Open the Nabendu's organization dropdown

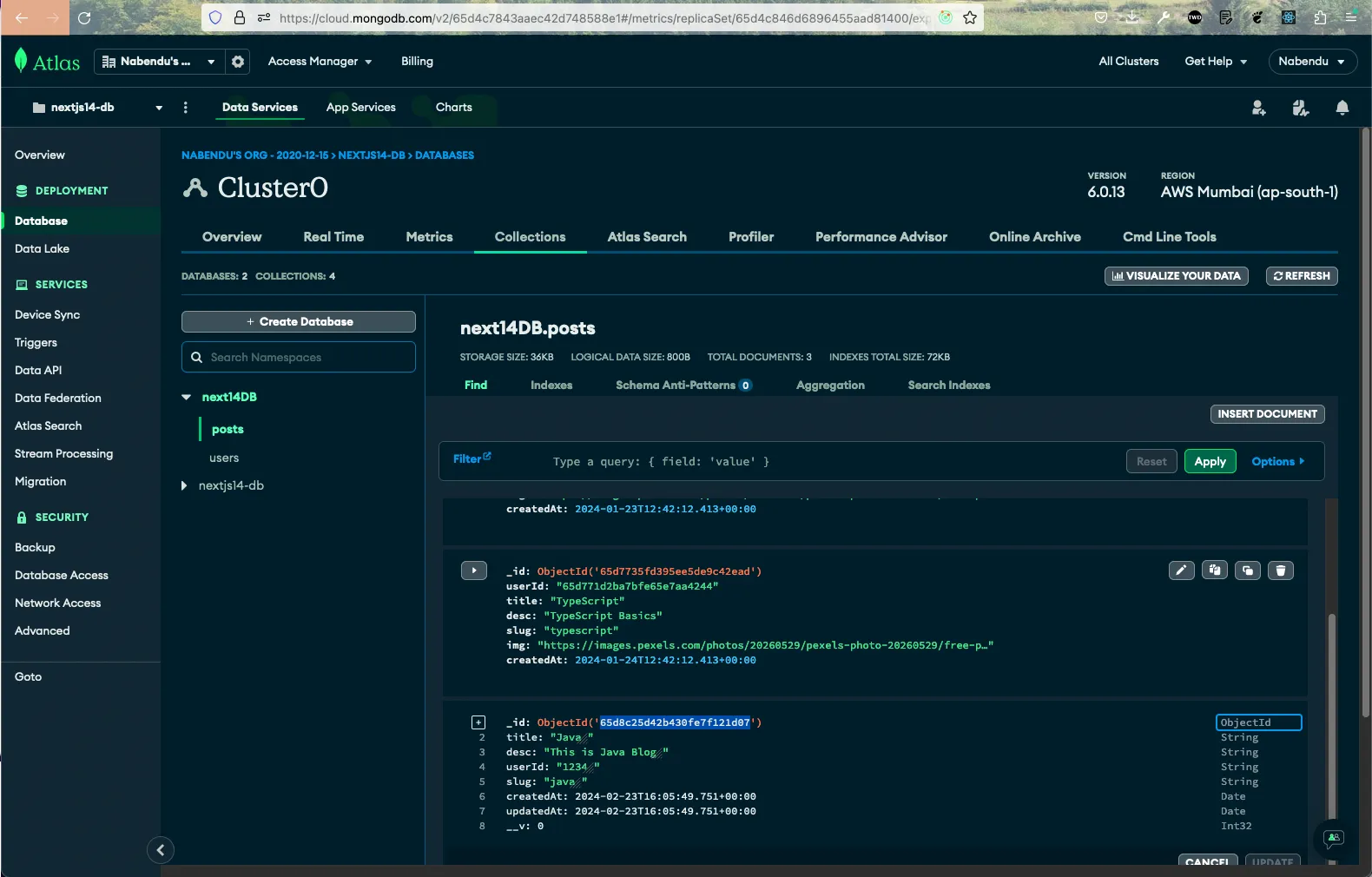tap(159, 62)
